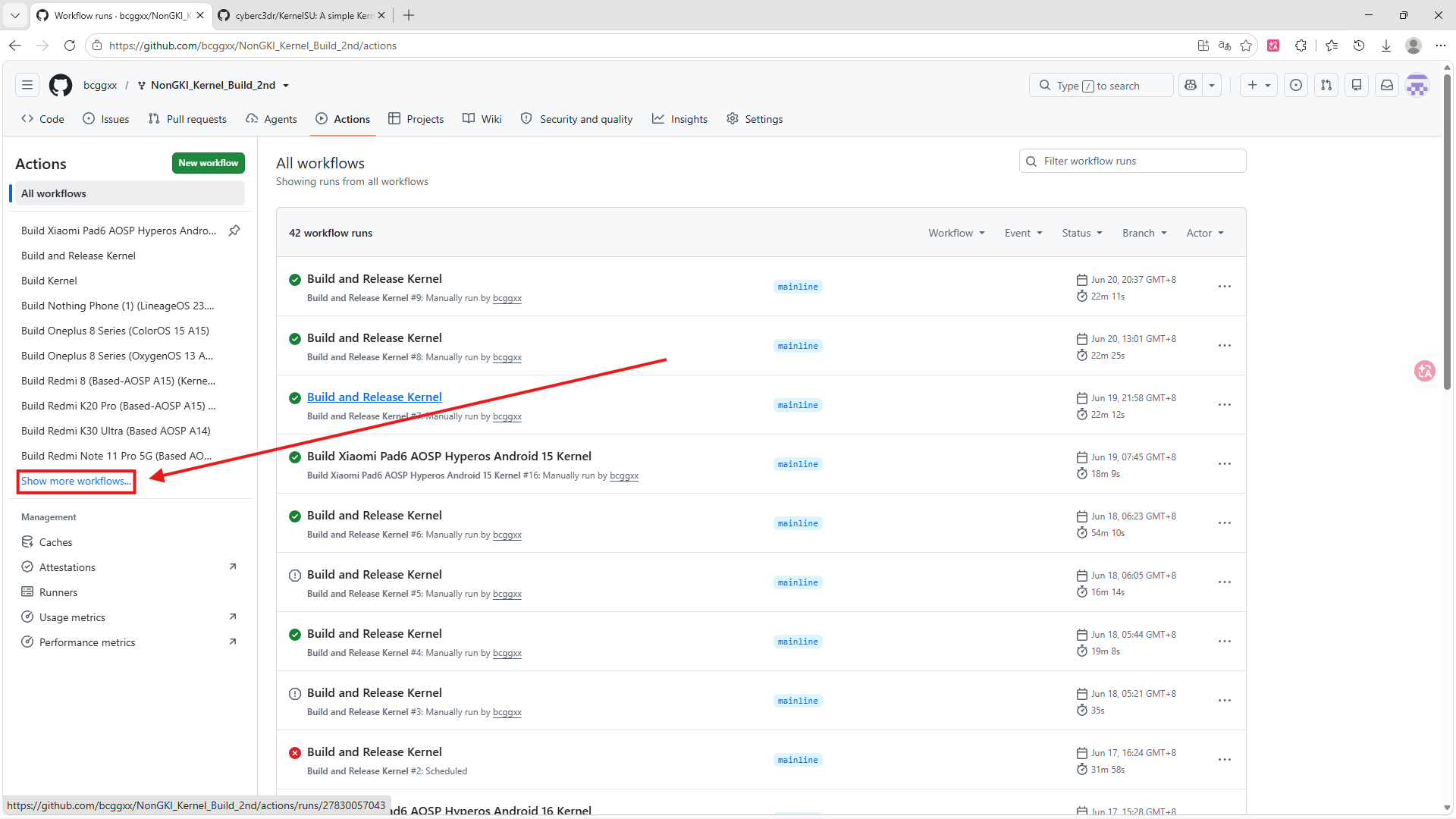Expand the Copilot dropdown arrow
Screen dimensions: 1456x819
(x=1212, y=85)
